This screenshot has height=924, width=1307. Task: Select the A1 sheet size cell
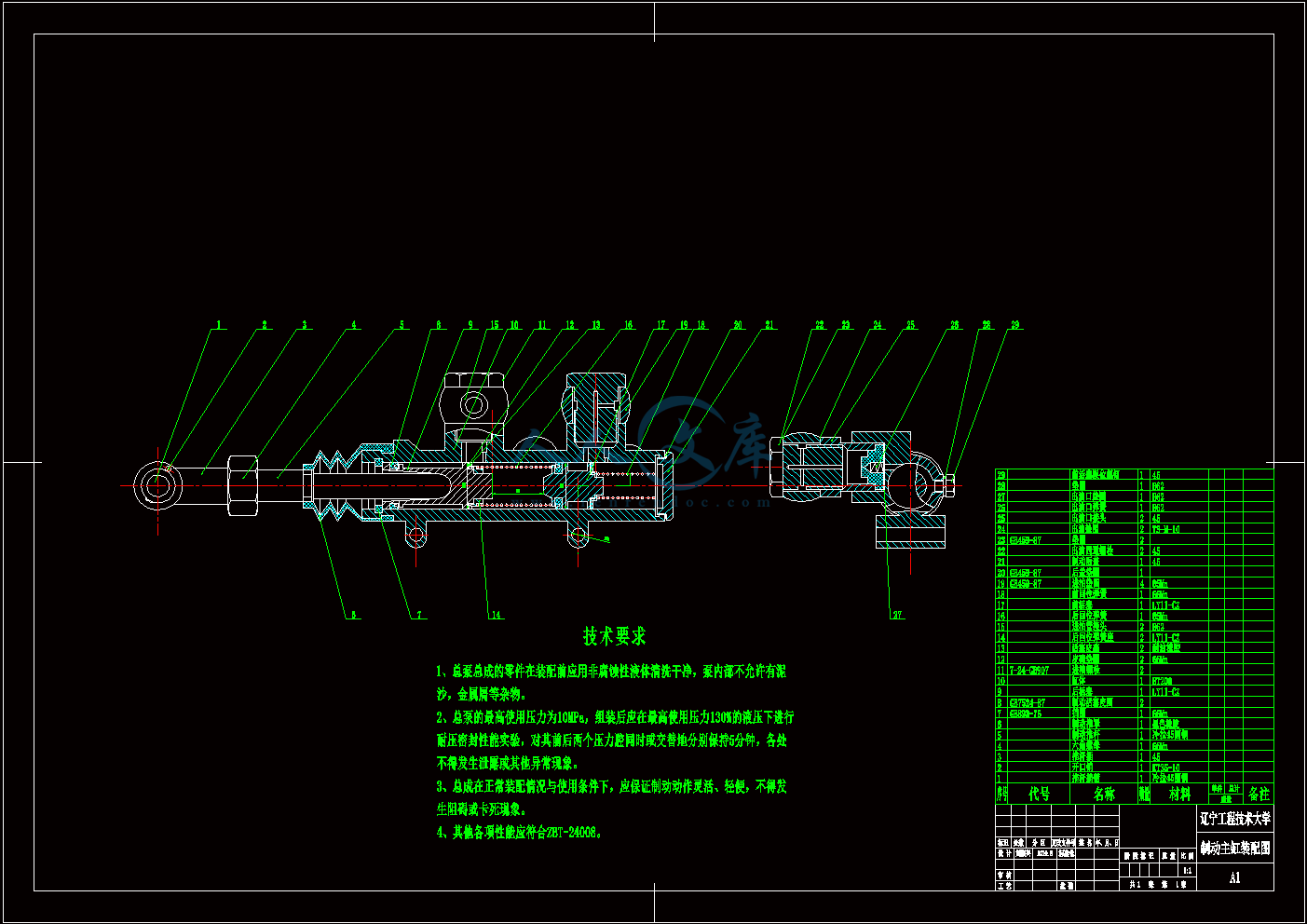(1234, 877)
